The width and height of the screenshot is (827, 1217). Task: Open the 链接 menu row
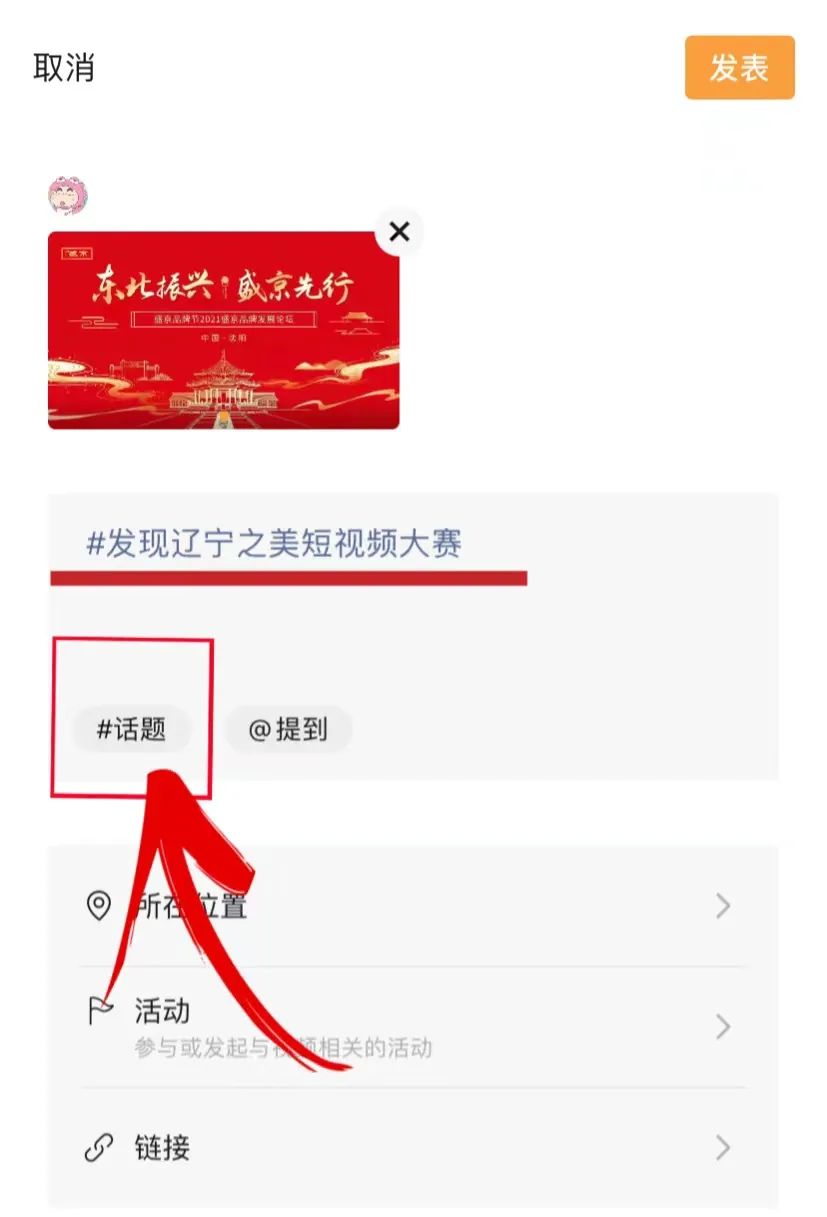click(x=412, y=1148)
